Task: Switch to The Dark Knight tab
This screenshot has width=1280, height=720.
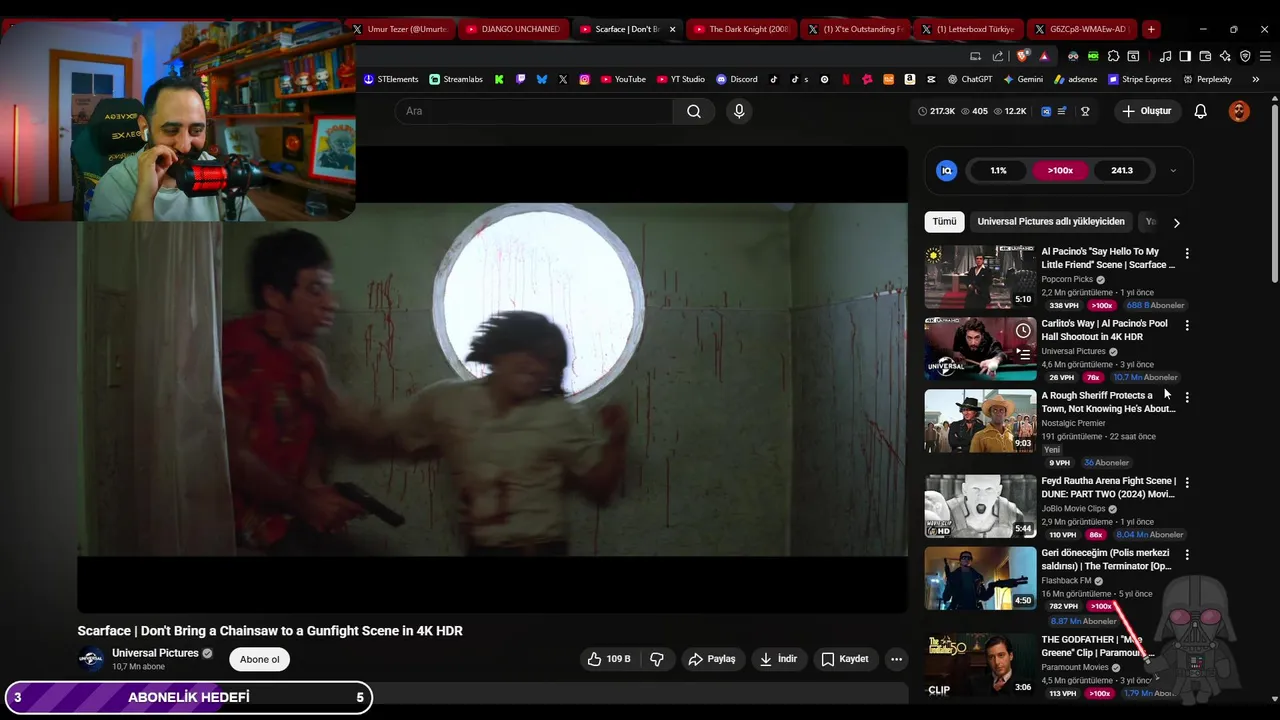Action: 741,29
